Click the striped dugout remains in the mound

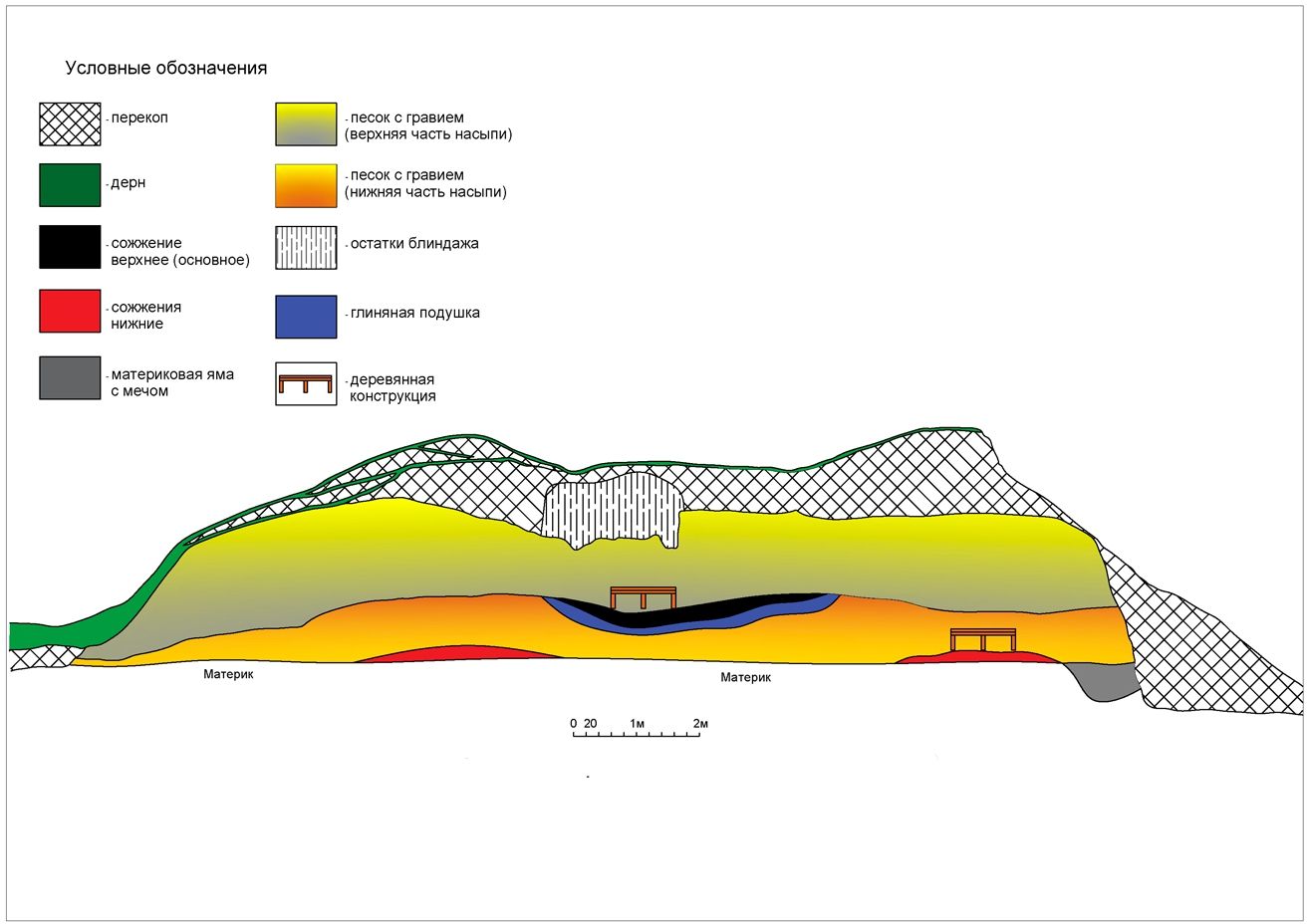(613, 510)
